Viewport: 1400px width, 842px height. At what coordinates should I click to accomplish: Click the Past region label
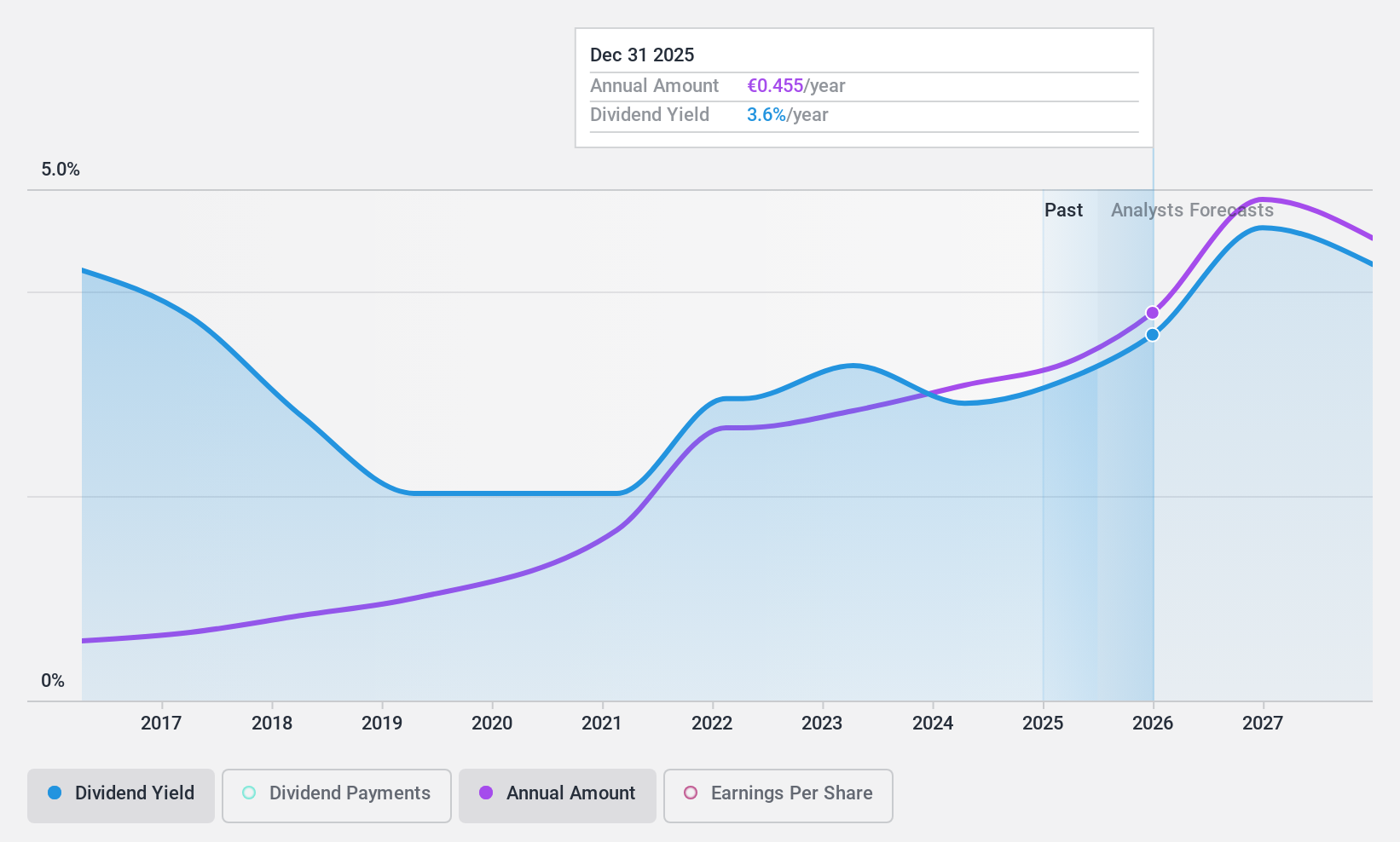pos(1063,210)
